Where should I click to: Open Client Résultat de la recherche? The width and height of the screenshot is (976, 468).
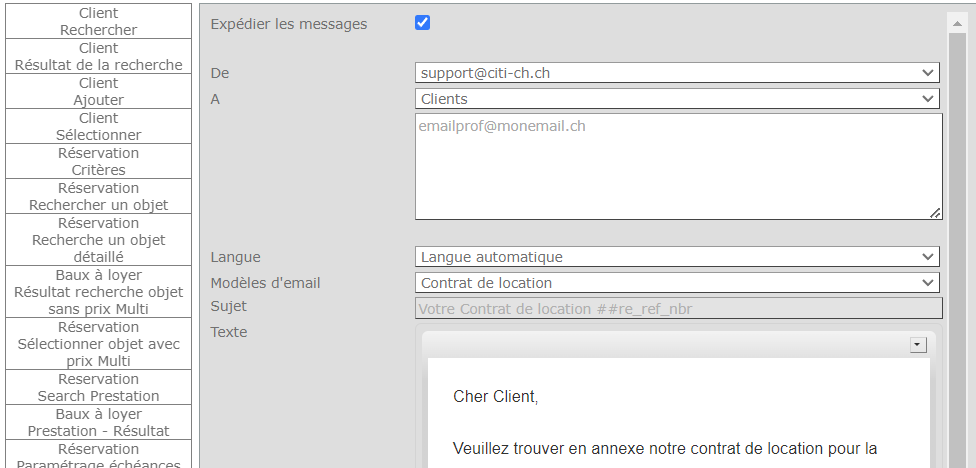click(x=98, y=56)
